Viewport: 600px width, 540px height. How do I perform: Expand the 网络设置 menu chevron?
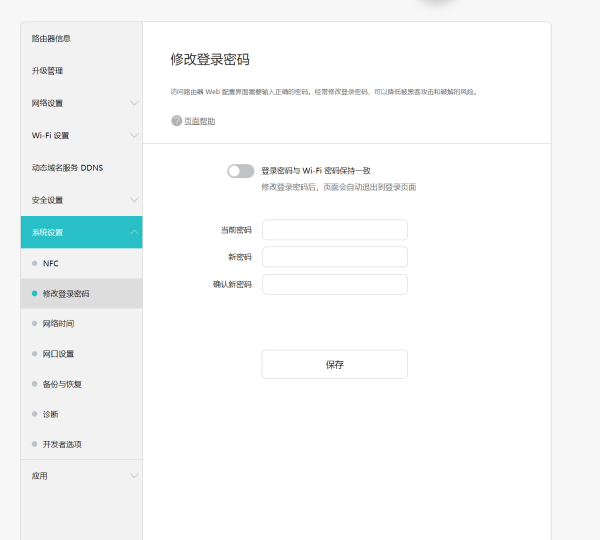click(134, 103)
